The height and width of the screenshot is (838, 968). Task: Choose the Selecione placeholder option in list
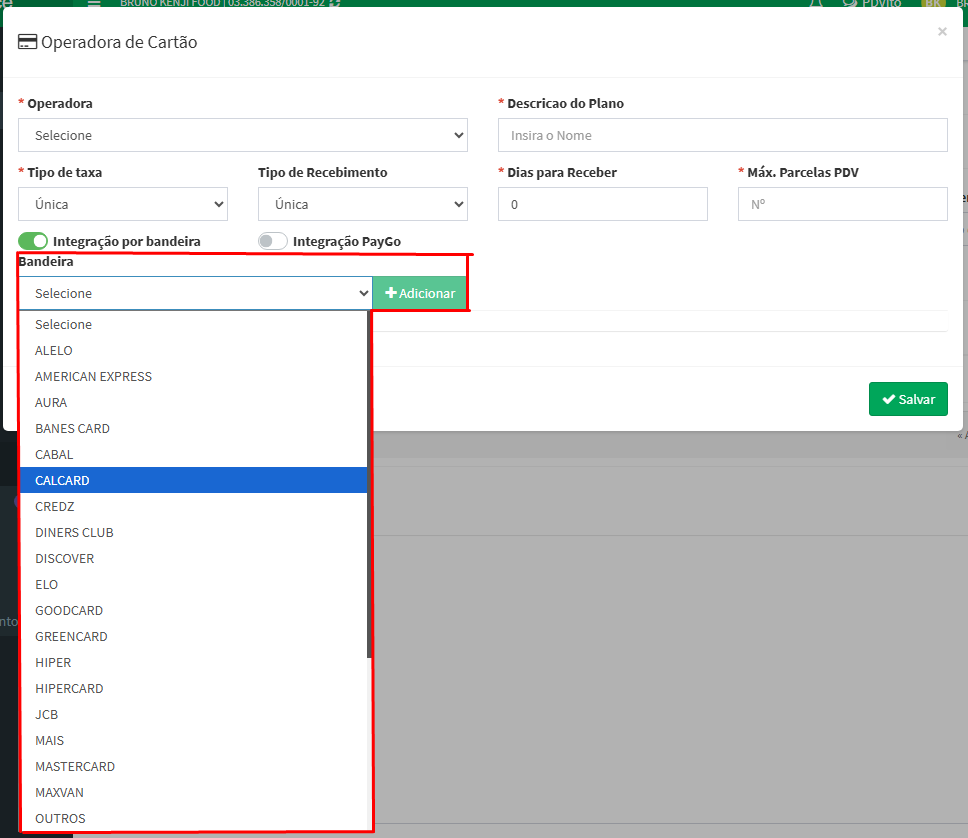coord(193,324)
